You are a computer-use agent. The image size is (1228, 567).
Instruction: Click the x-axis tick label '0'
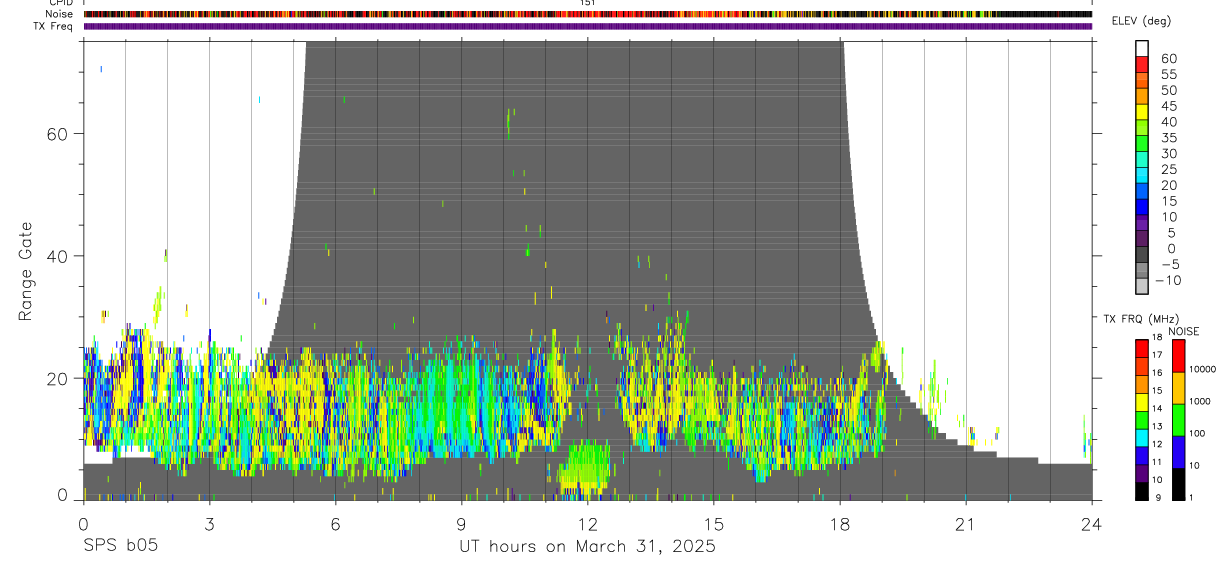tap(83, 524)
